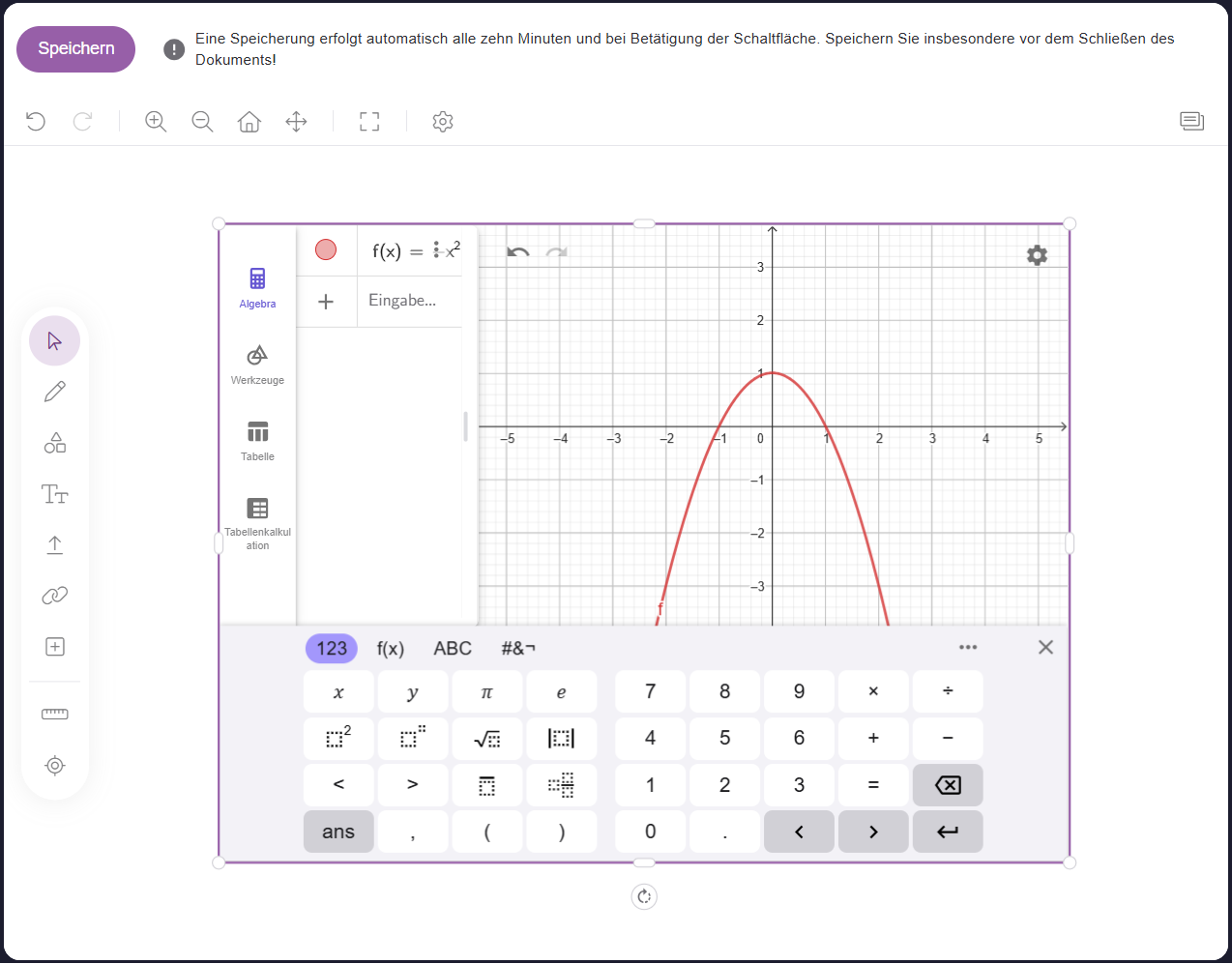Click the ruler tool icon
The height and width of the screenshot is (964, 1232).
pyautogui.click(x=55, y=715)
